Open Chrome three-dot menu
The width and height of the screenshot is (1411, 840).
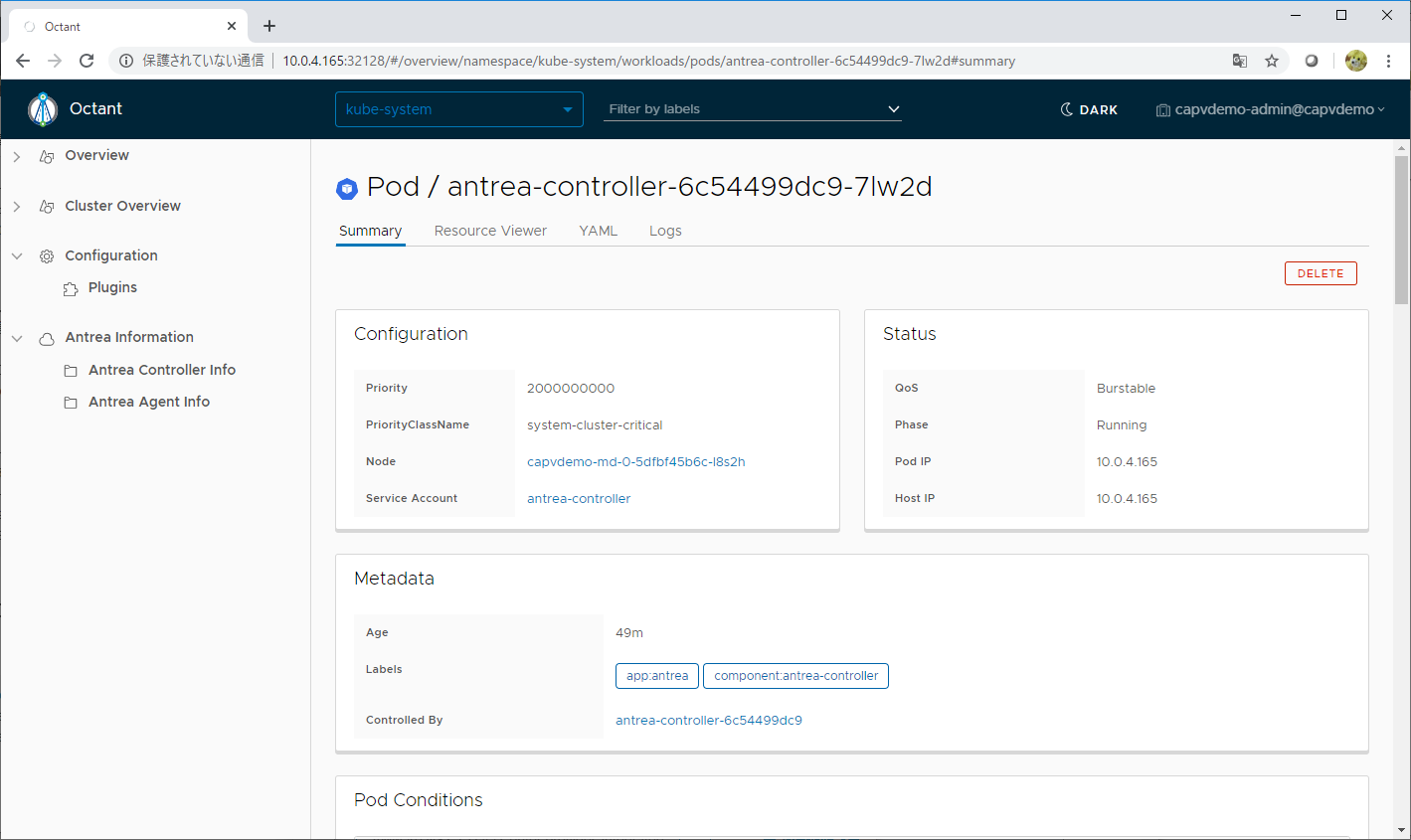(x=1389, y=61)
